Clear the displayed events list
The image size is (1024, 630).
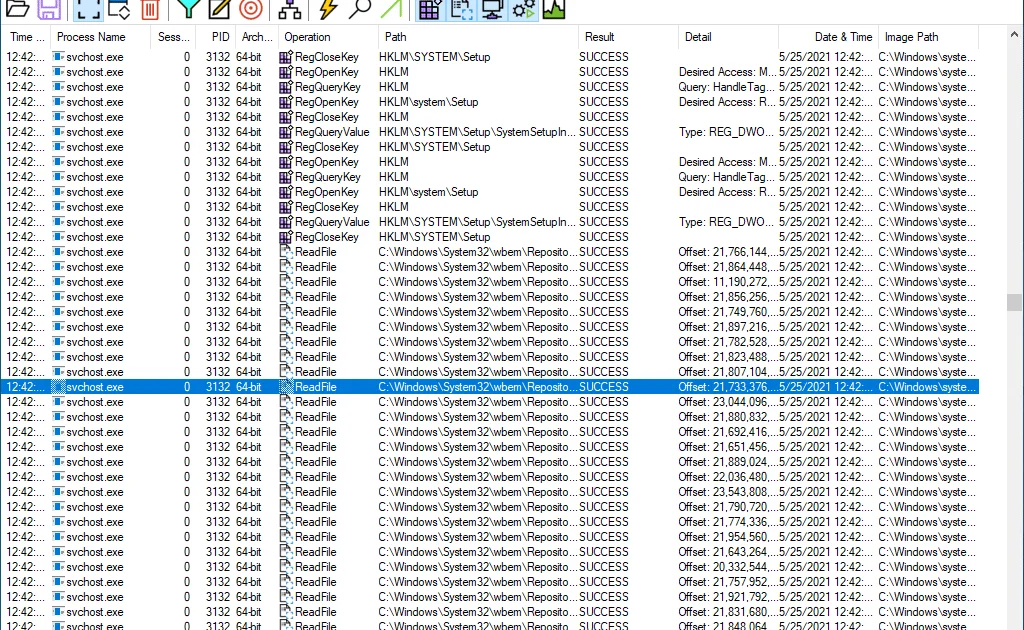point(148,10)
